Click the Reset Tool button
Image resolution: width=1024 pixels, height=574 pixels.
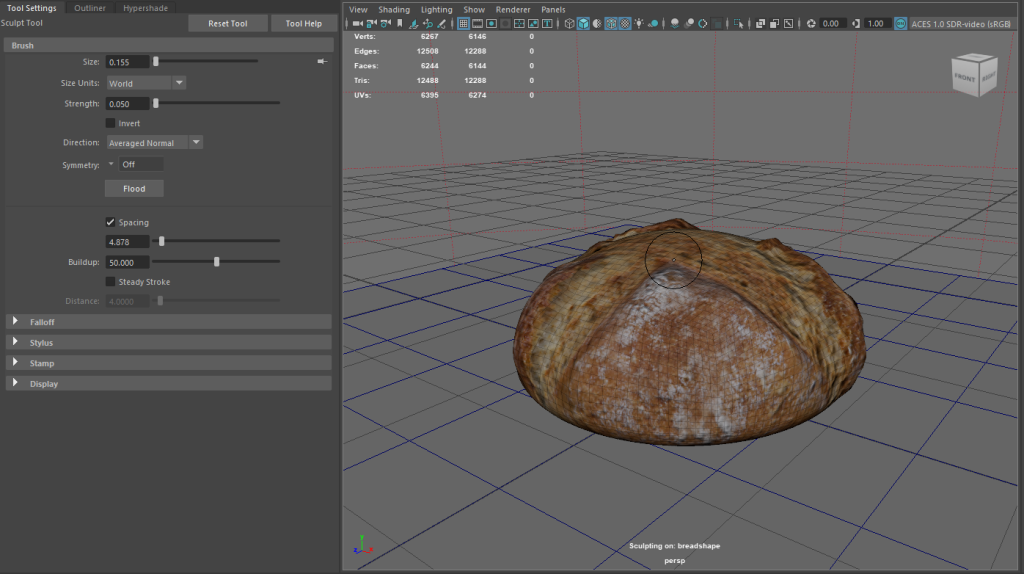228,23
